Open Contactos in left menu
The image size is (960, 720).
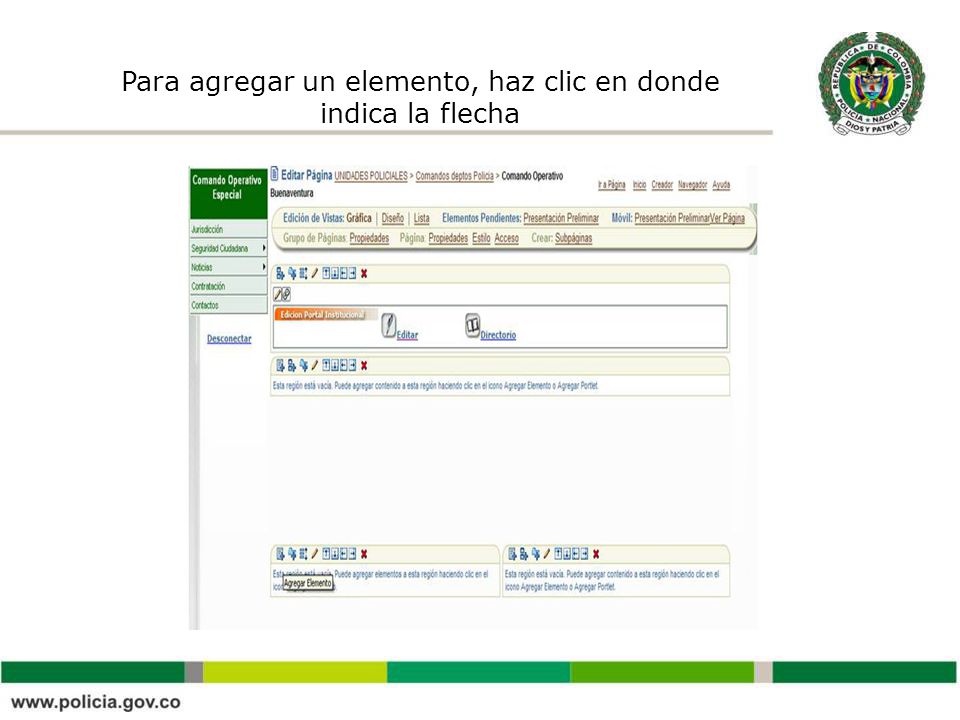[x=204, y=306]
